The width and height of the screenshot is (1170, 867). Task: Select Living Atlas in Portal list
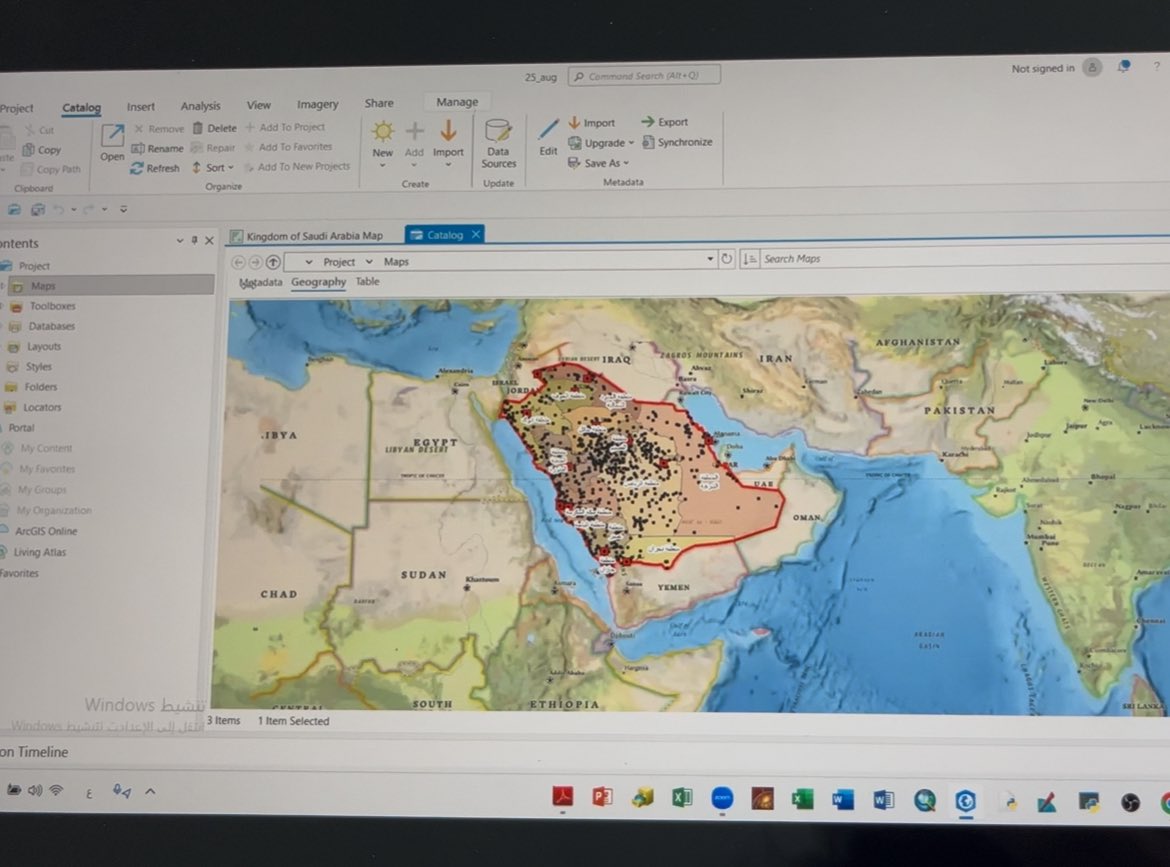[x=40, y=552]
